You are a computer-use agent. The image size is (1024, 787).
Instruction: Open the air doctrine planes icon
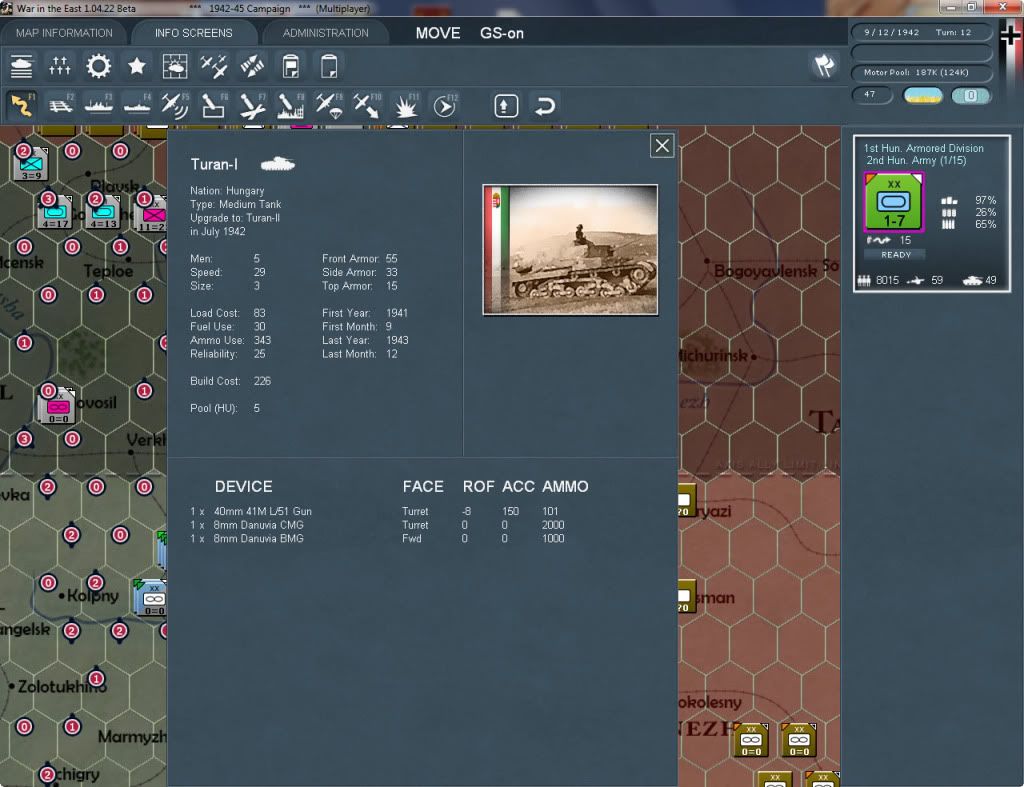pos(214,66)
